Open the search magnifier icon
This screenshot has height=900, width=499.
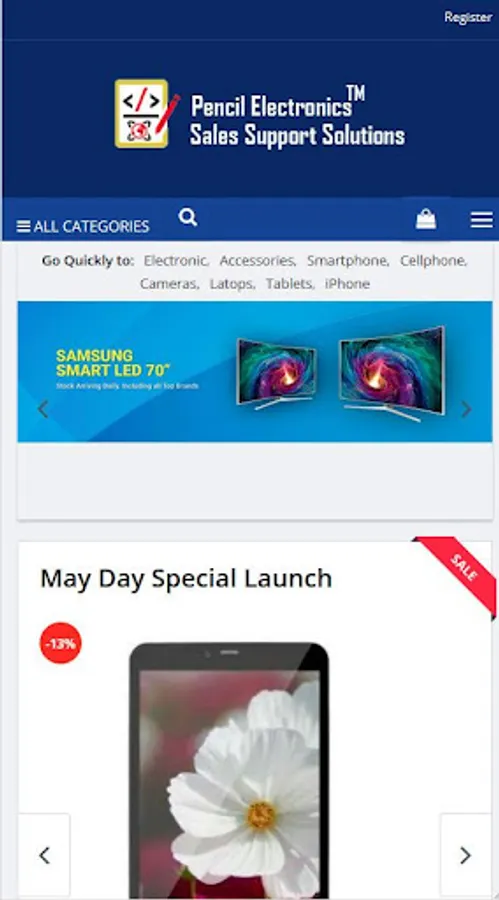[x=188, y=218]
